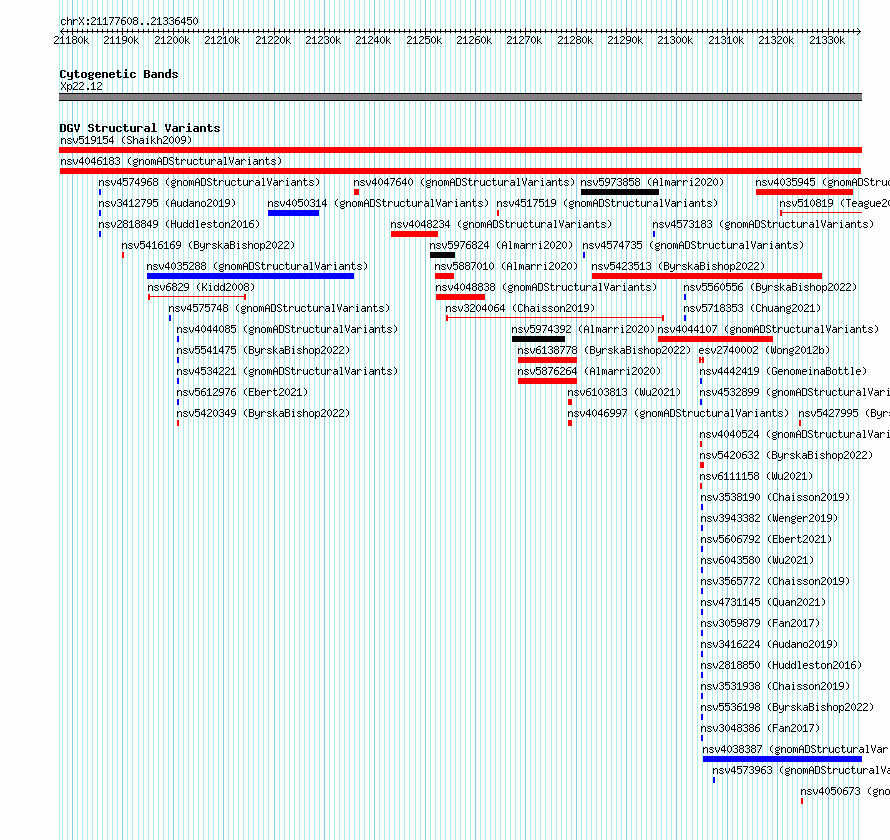Screen dimensions: 890x840
Task: Click nsv5718353 (Chuang2021) label
Action: click(x=752, y=308)
